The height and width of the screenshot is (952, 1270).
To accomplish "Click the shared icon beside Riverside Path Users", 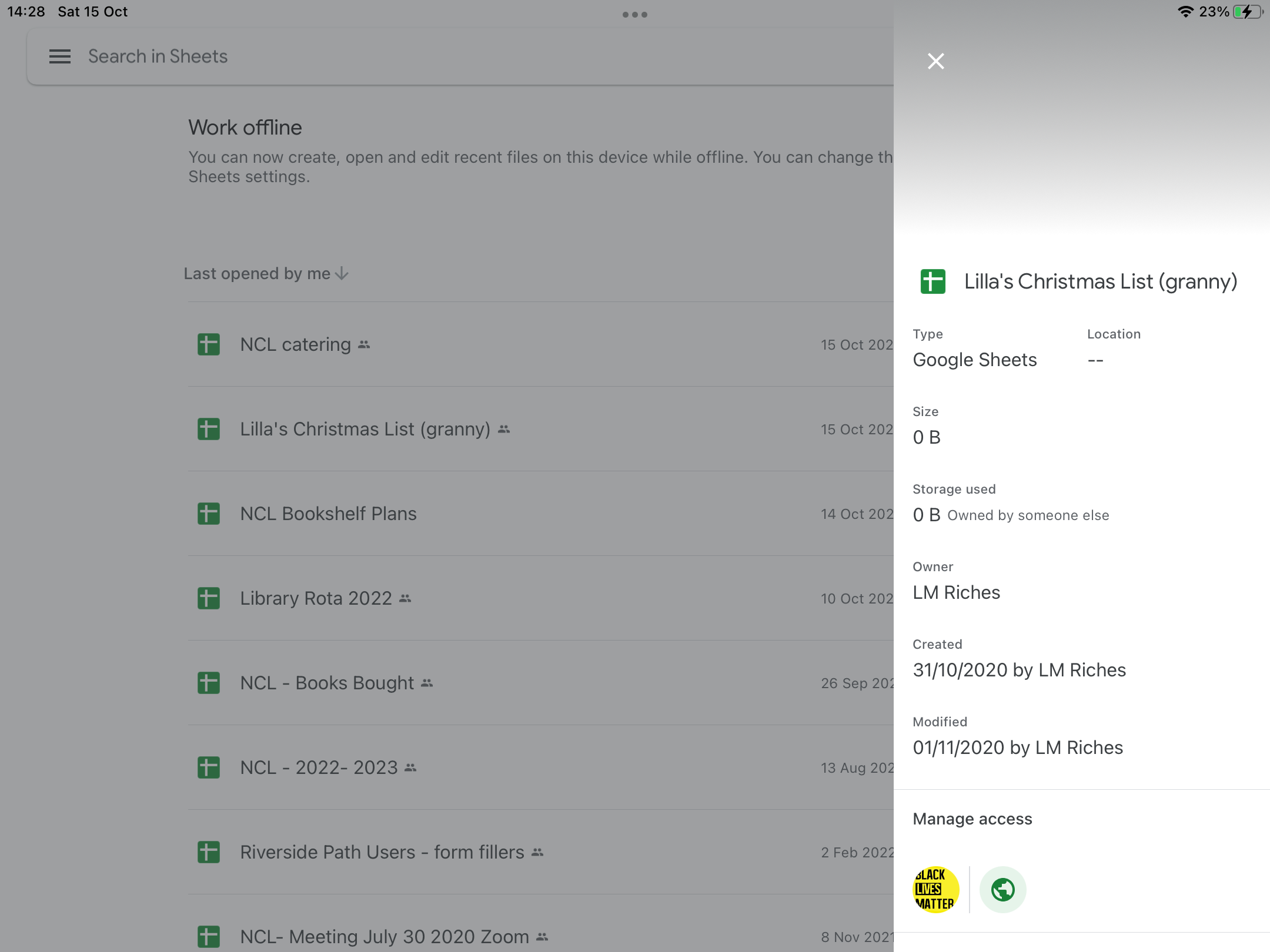I will tap(536, 852).
